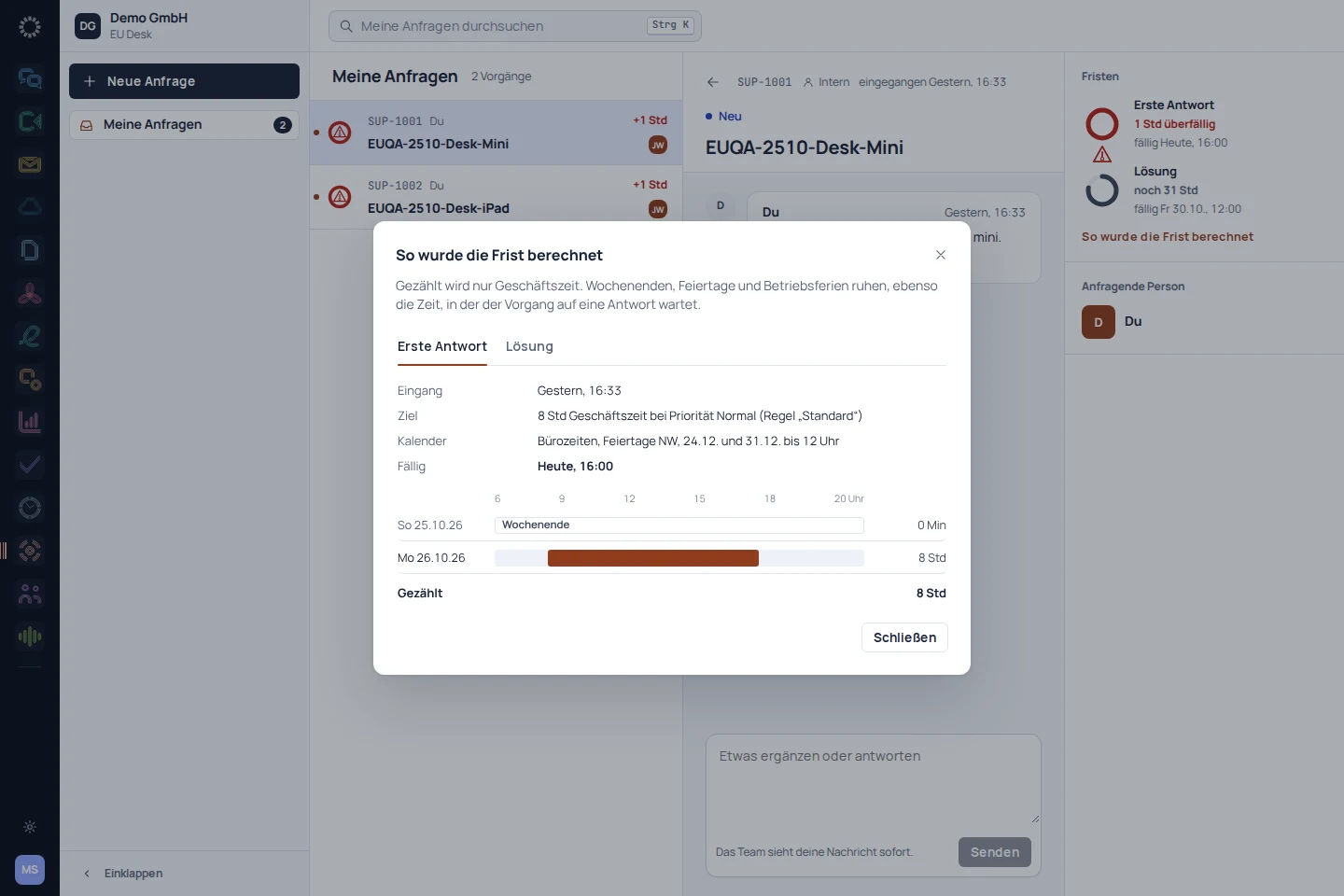Click the Fällig value Heute, 16:00
Viewport: 1344px width, 896px height.
click(x=575, y=467)
